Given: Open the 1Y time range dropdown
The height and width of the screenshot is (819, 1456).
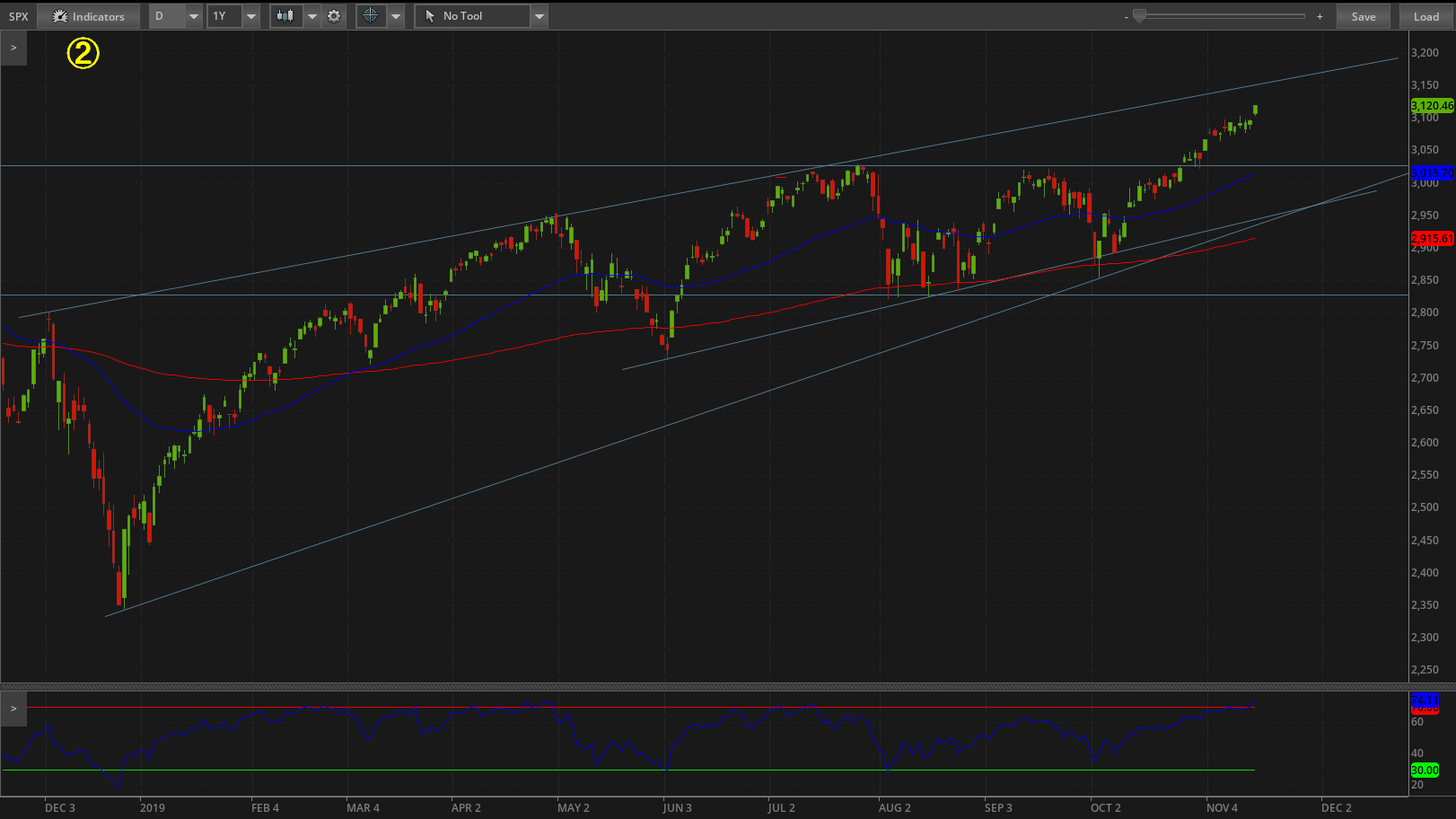Looking at the screenshot, I should tap(250, 15).
